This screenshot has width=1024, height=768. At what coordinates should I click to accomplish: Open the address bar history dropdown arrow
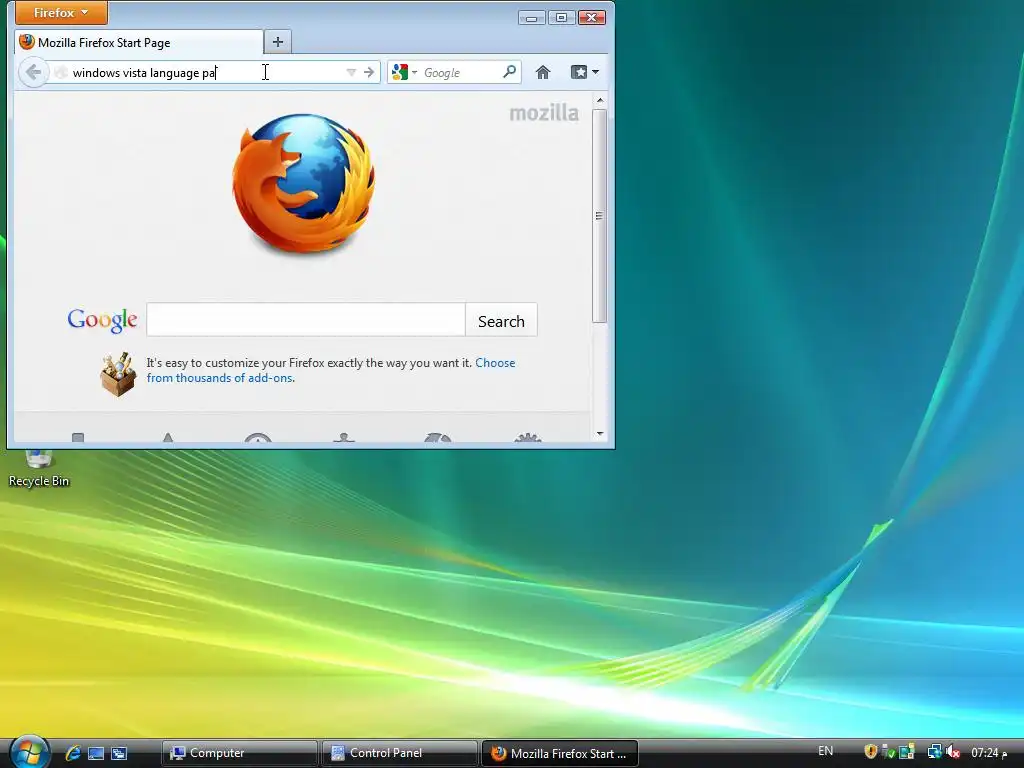351,72
